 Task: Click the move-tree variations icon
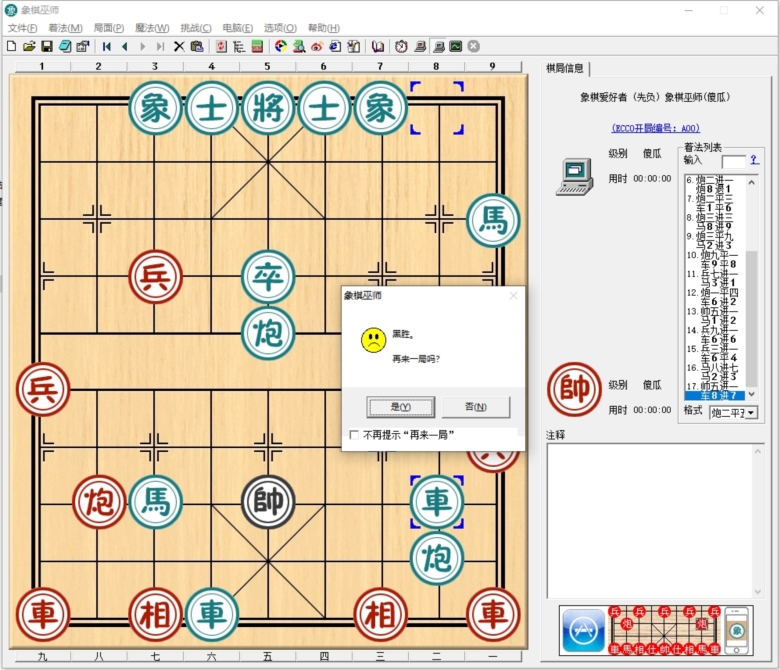pyautogui.click(x=239, y=46)
